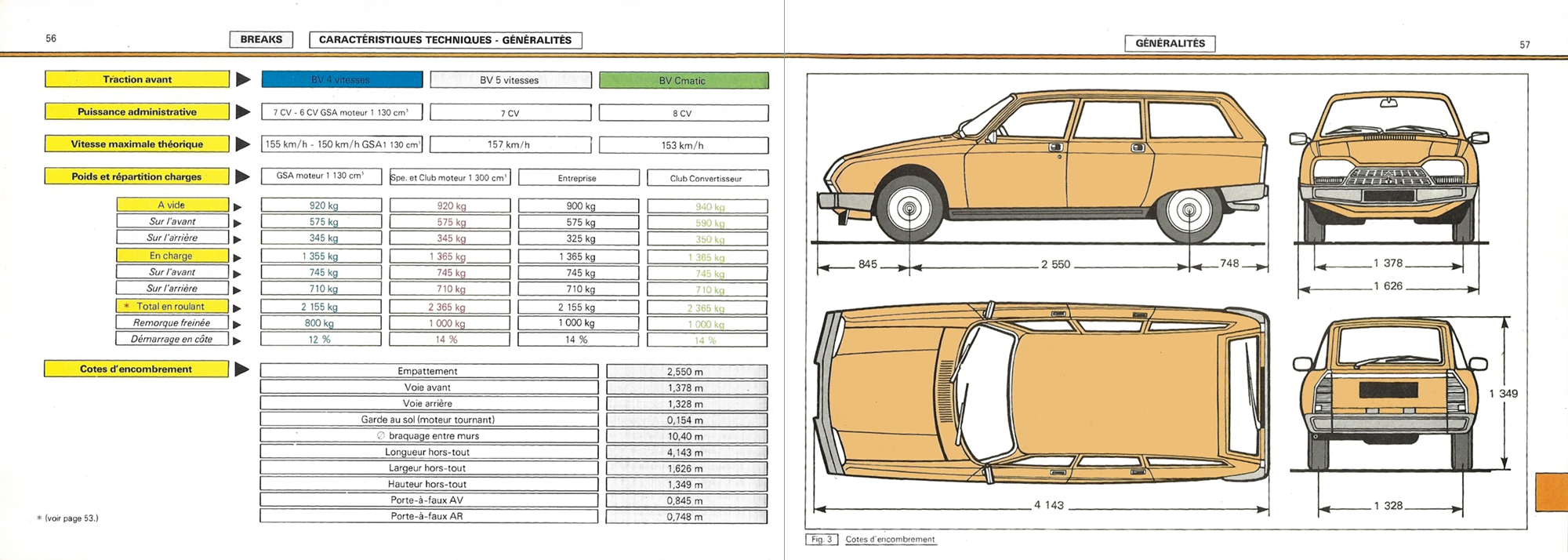Click the top-view drawing of the car
The height and width of the screenshot is (560, 1568).
[1041, 392]
